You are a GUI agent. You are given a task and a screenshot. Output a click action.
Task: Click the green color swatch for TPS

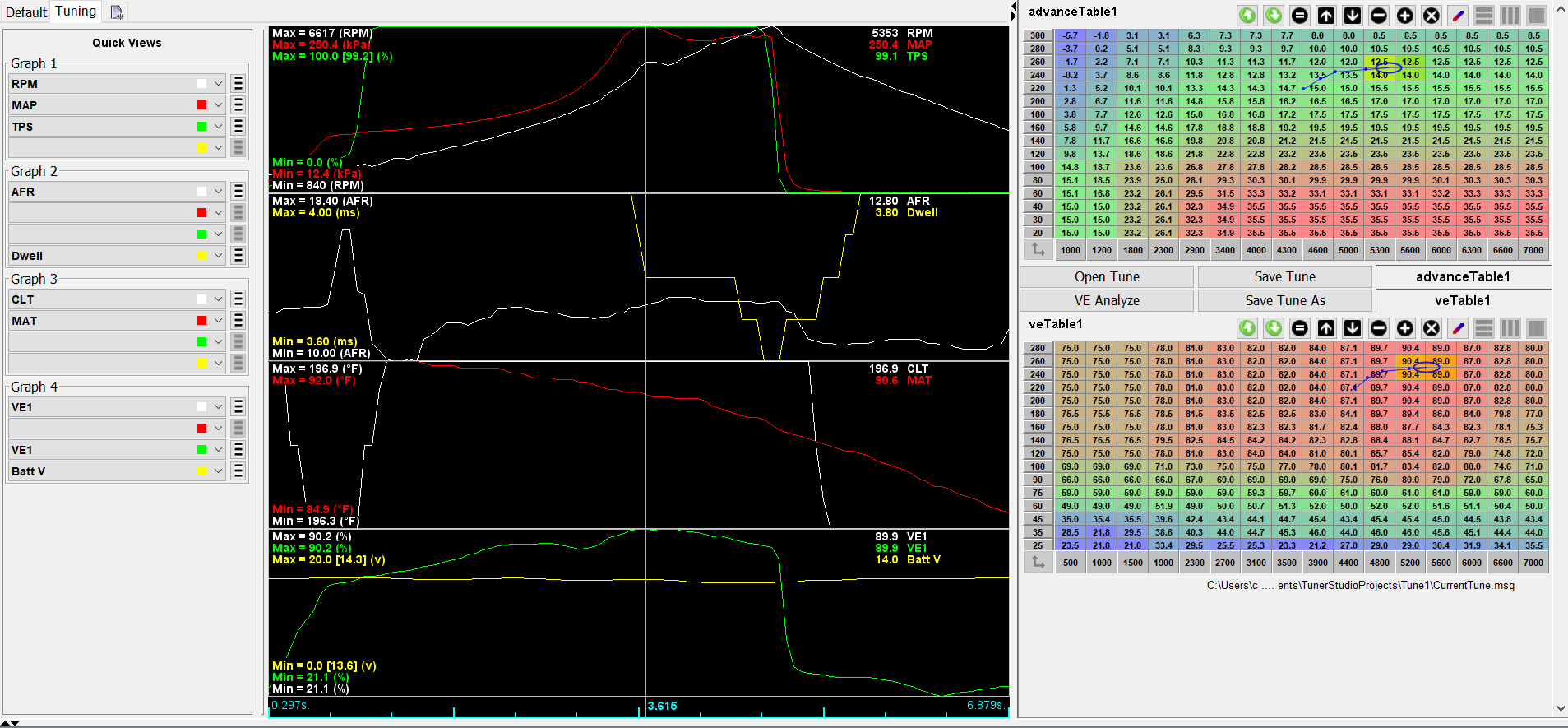[201, 127]
